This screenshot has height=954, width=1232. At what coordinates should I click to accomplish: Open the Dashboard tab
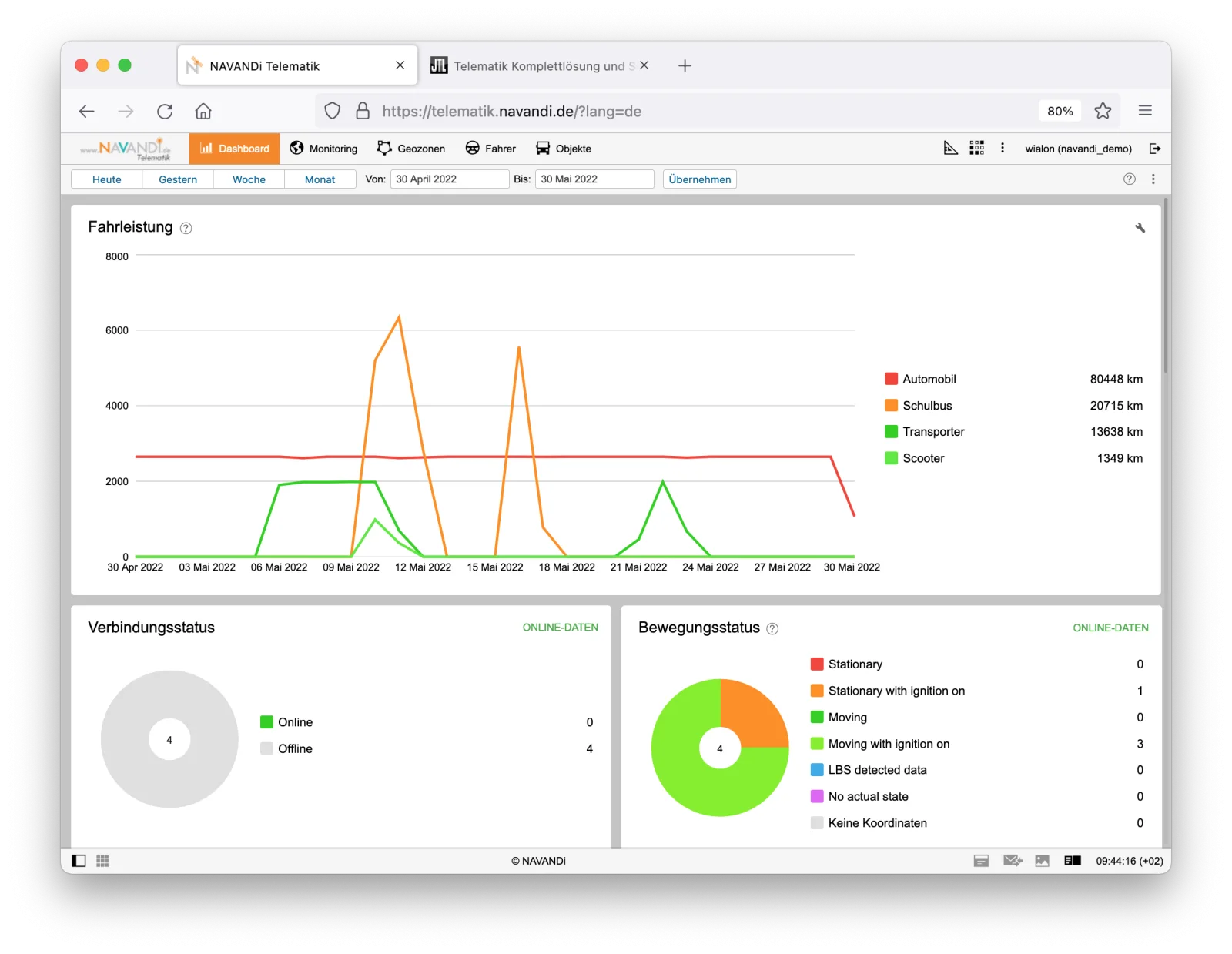[x=234, y=149]
